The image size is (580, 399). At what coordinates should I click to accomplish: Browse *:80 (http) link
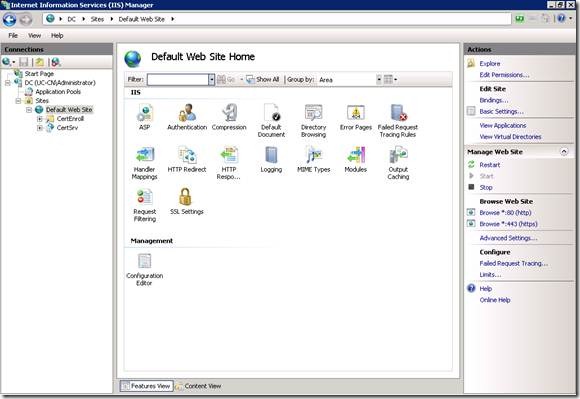[505, 213]
